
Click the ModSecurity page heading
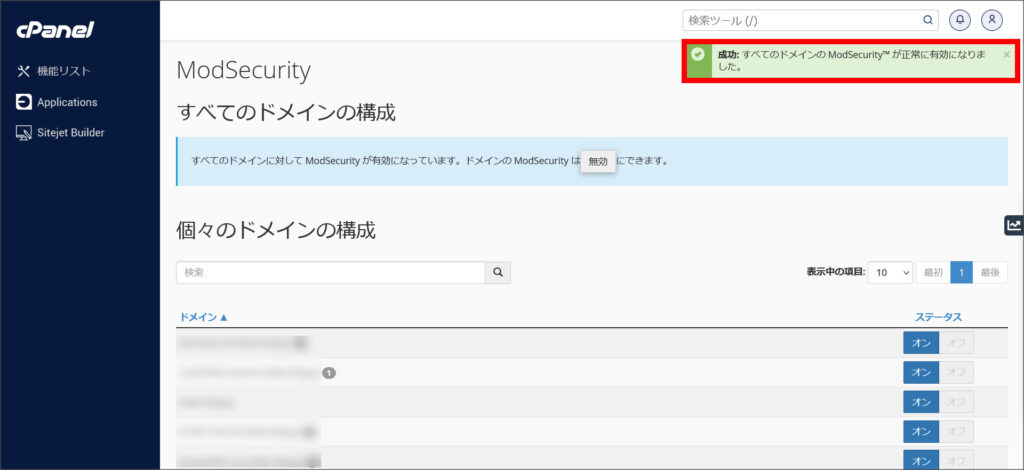coord(244,70)
